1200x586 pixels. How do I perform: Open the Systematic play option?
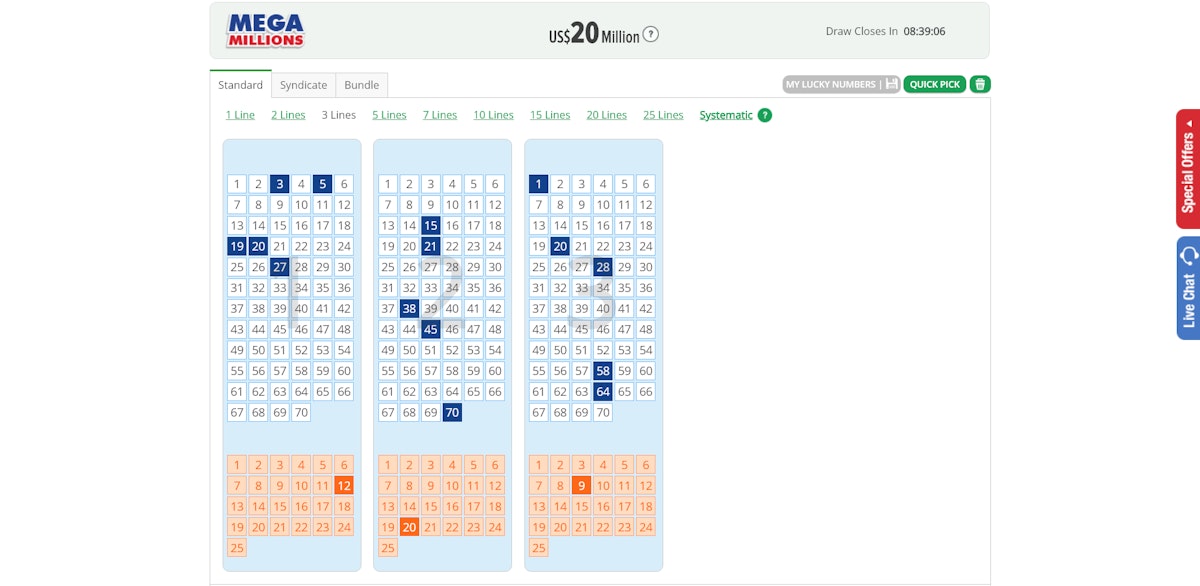point(725,115)
